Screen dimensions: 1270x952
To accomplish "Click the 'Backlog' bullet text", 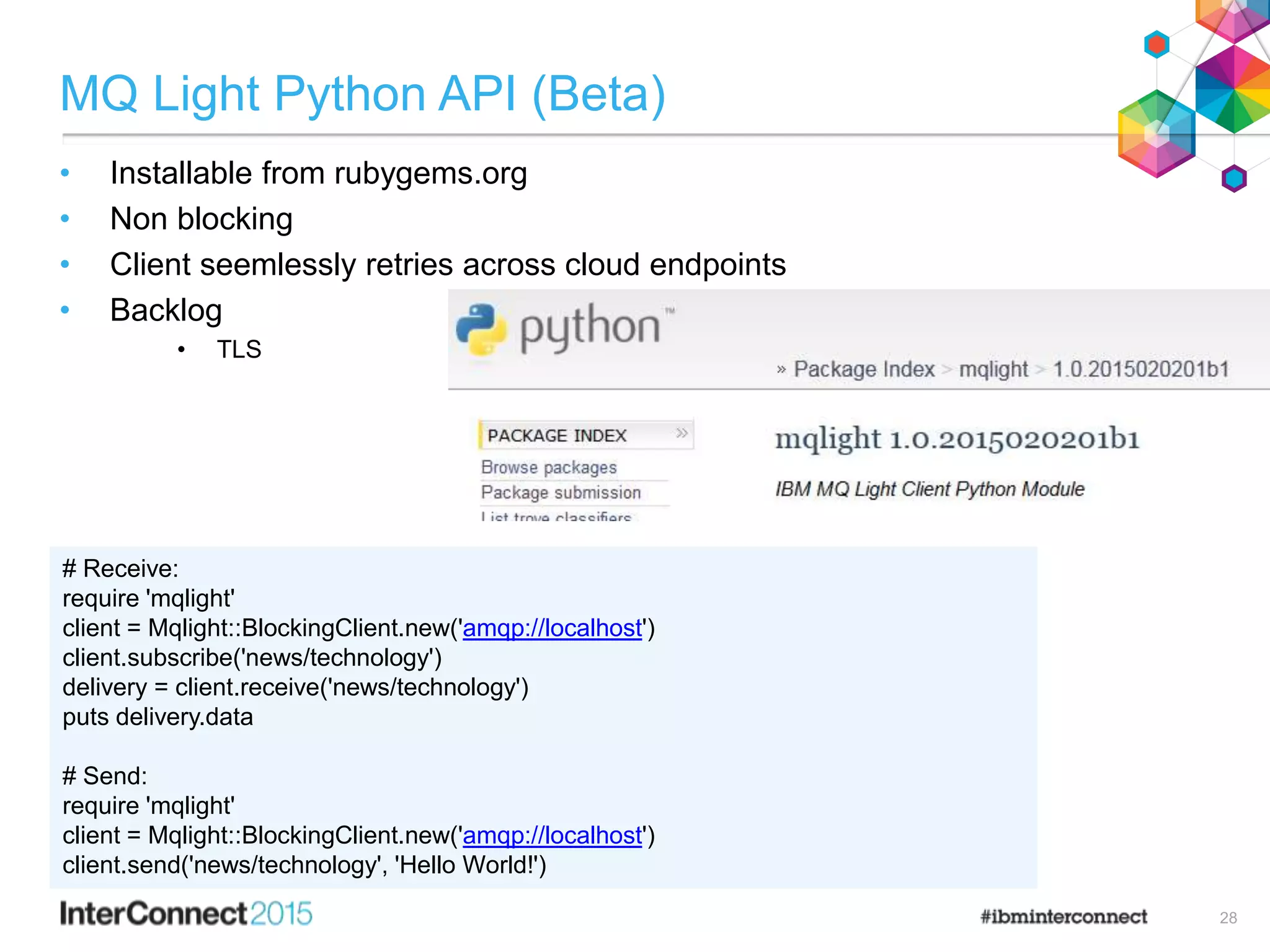I will [166, 310].
